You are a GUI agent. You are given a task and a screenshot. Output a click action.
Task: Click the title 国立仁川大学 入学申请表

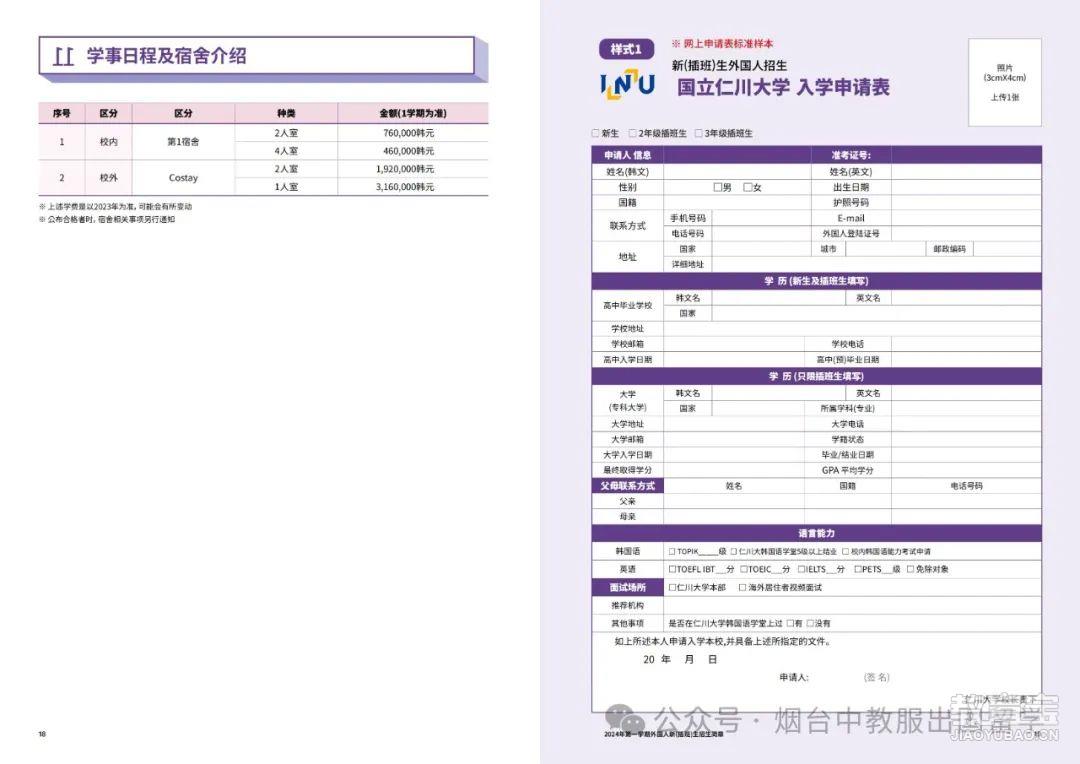[783, 87]
